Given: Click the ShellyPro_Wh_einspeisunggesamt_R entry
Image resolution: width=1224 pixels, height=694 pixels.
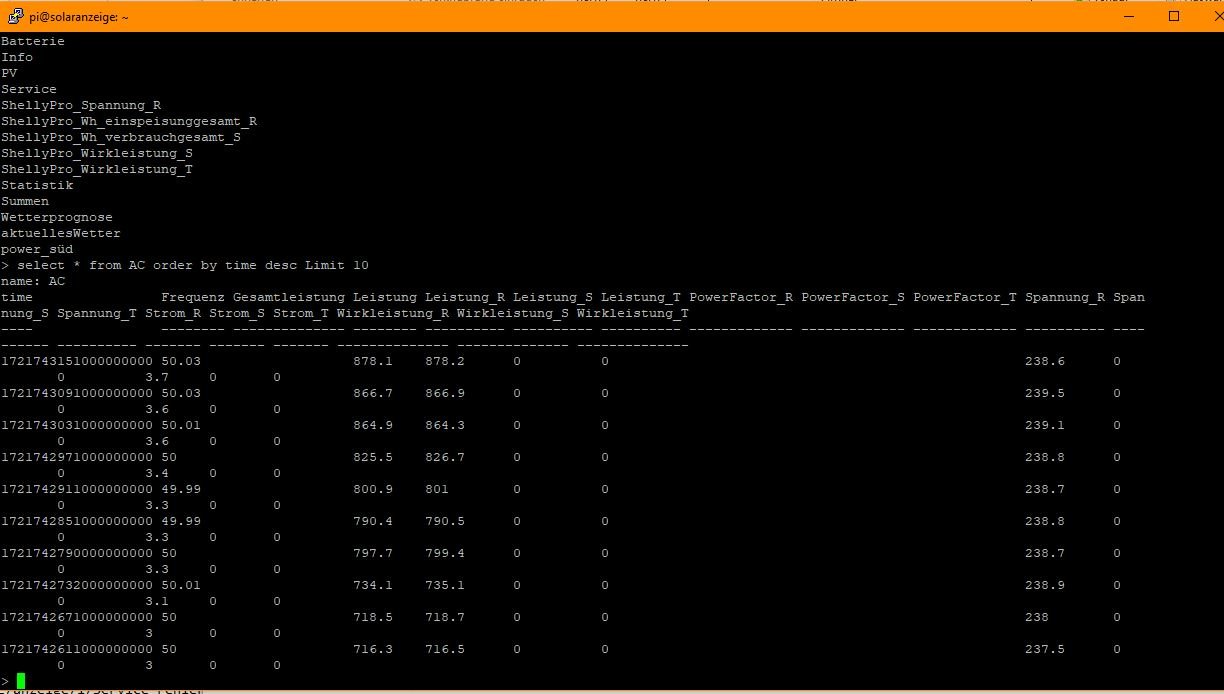Looking at the screenshot, I should click(x=129, y=121).
